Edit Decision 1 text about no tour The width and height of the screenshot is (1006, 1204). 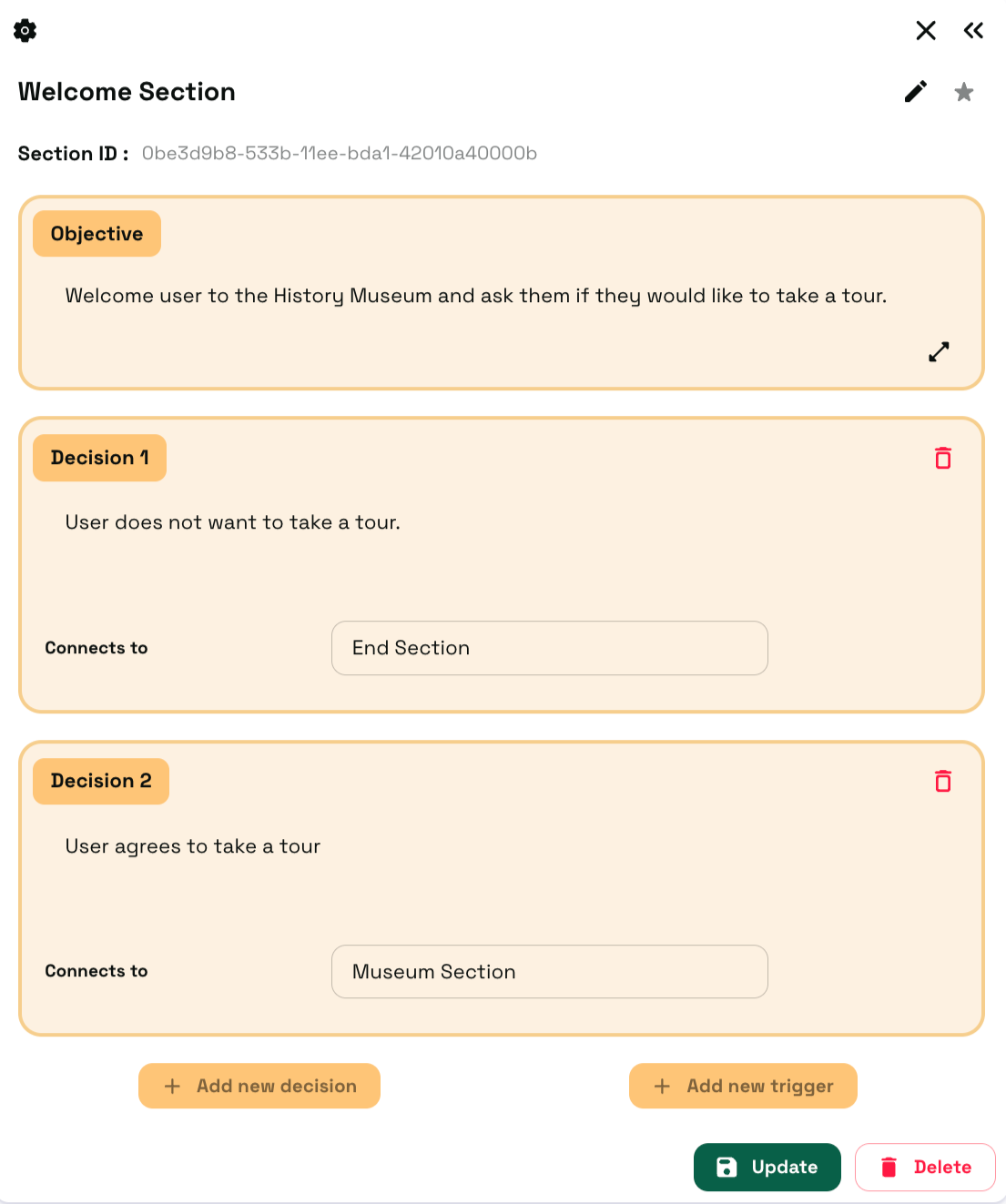(x=232, y=522)
